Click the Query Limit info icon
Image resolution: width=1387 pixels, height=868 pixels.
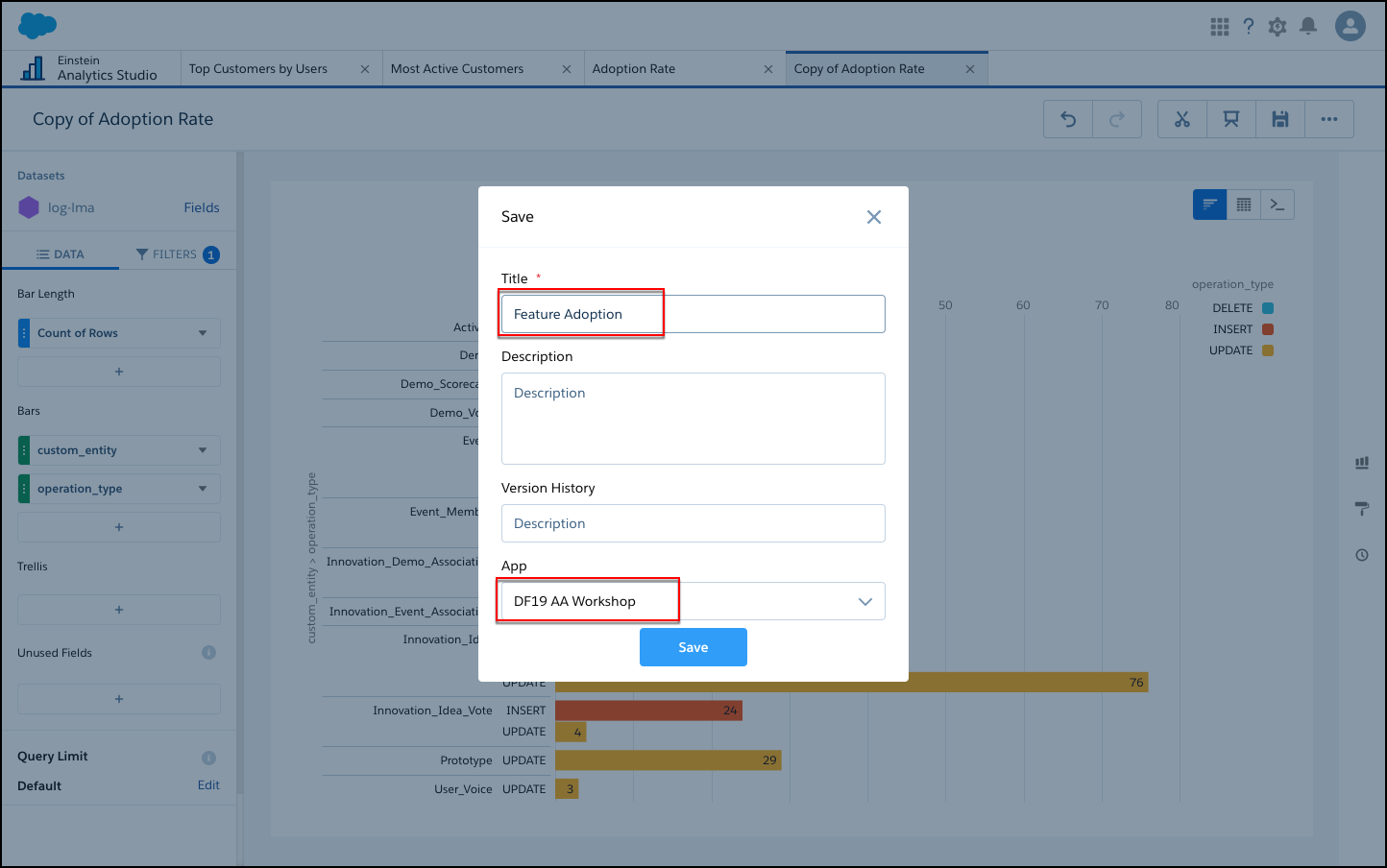208,758
